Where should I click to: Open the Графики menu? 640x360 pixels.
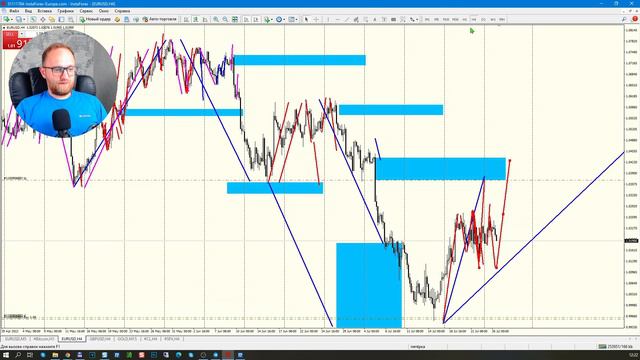point(65,11)
